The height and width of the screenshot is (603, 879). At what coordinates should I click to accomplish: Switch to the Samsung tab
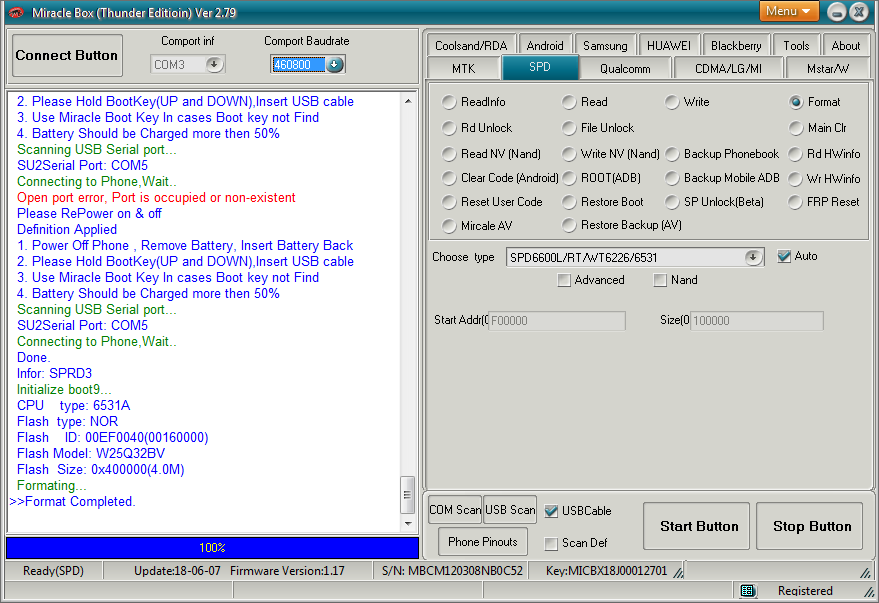[x=605, y=45]
